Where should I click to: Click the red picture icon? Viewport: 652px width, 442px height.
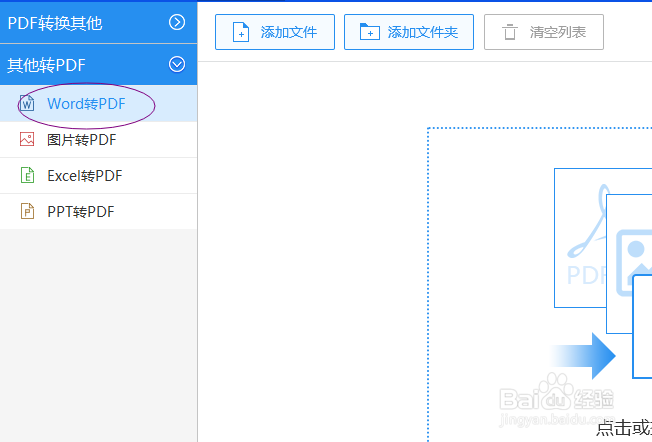(x=27, y=139)
